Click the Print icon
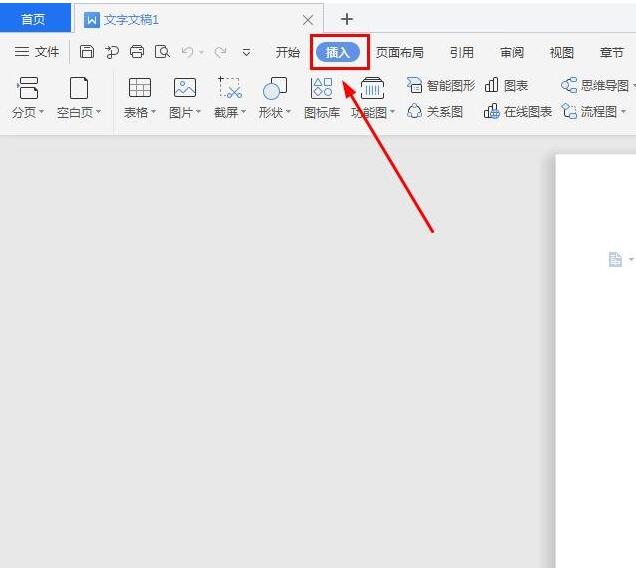636x568 pixels. tap(137, 52)
